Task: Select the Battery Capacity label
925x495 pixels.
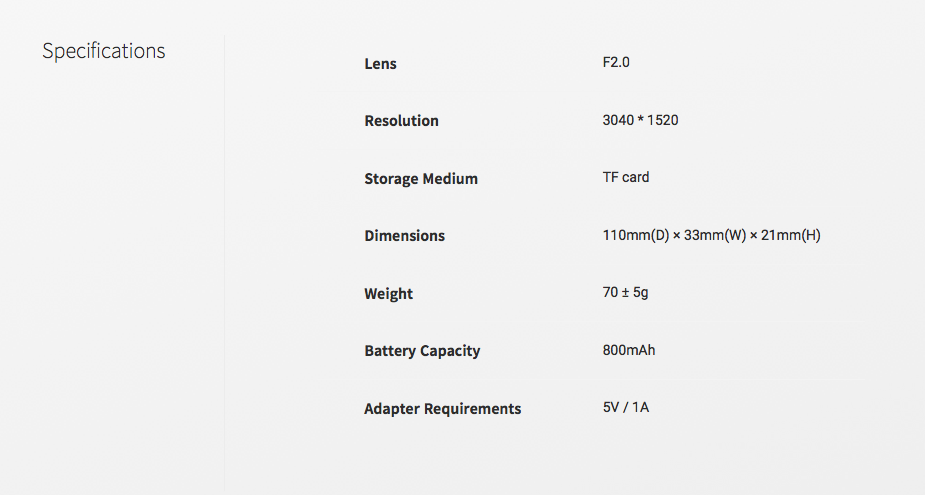Action: (422, 351)
